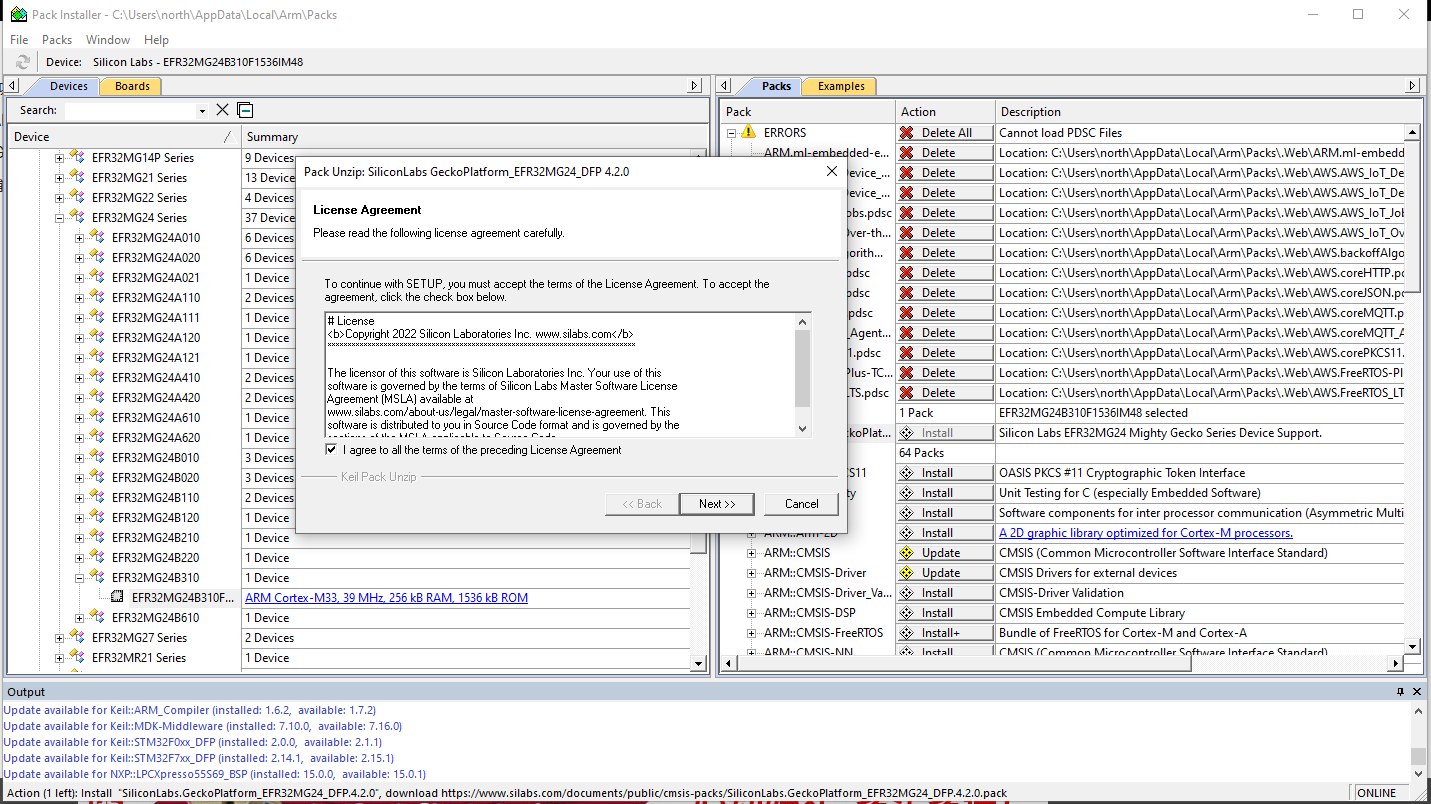The image size is (1431, 804).
Task: Sort by the Description column header
Action: click(1207, 111)
